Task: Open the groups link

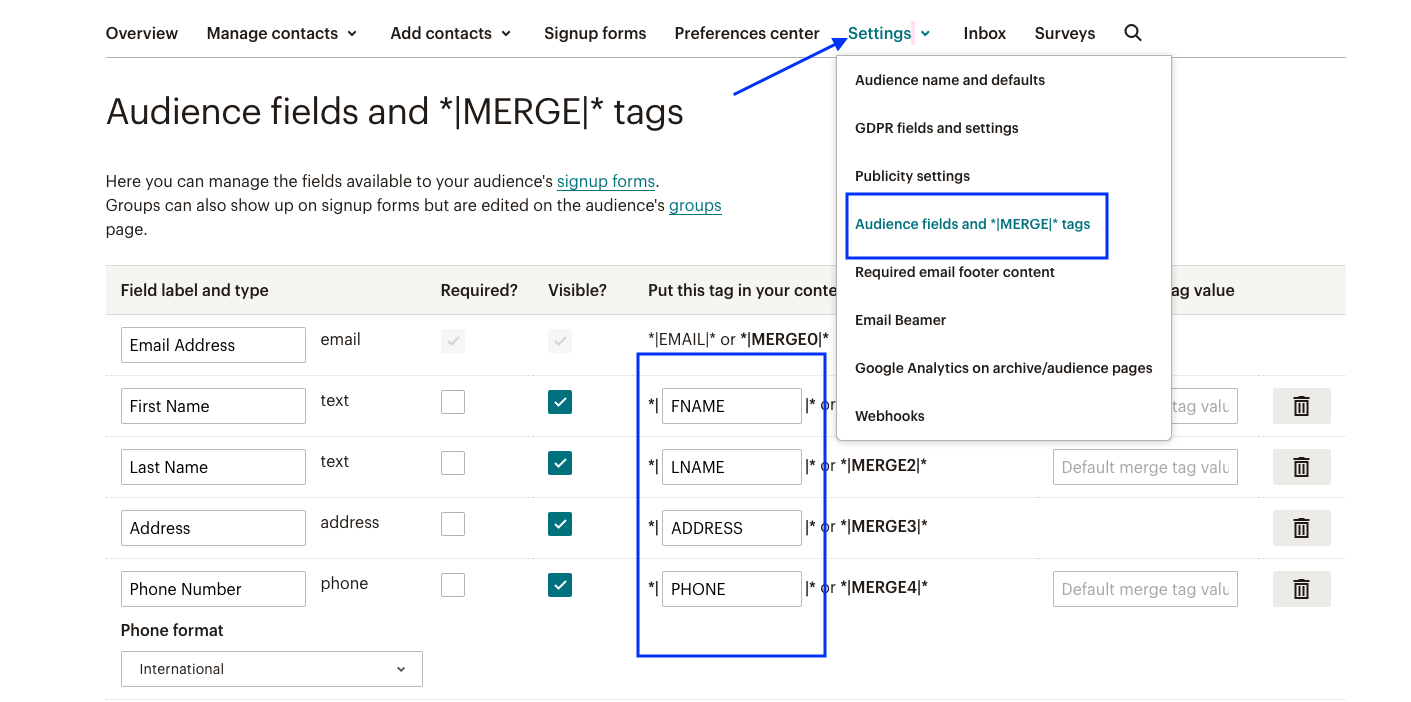Action: (x=695, y=206)
